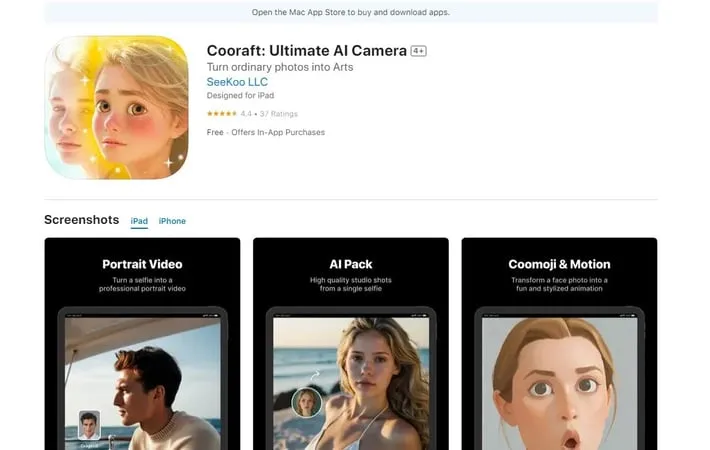Click the Cooraft: Ultimate AI Camera title
Screen dimensions: 710x450
click(x=305, y=50)
